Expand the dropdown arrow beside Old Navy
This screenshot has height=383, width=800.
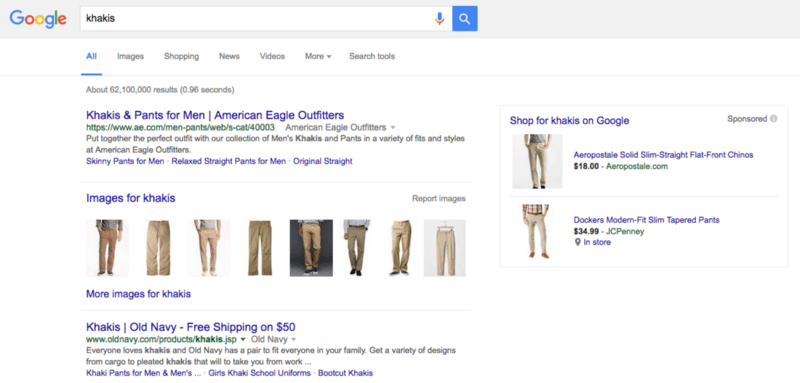pyautogui.click(x=294, y=340)
